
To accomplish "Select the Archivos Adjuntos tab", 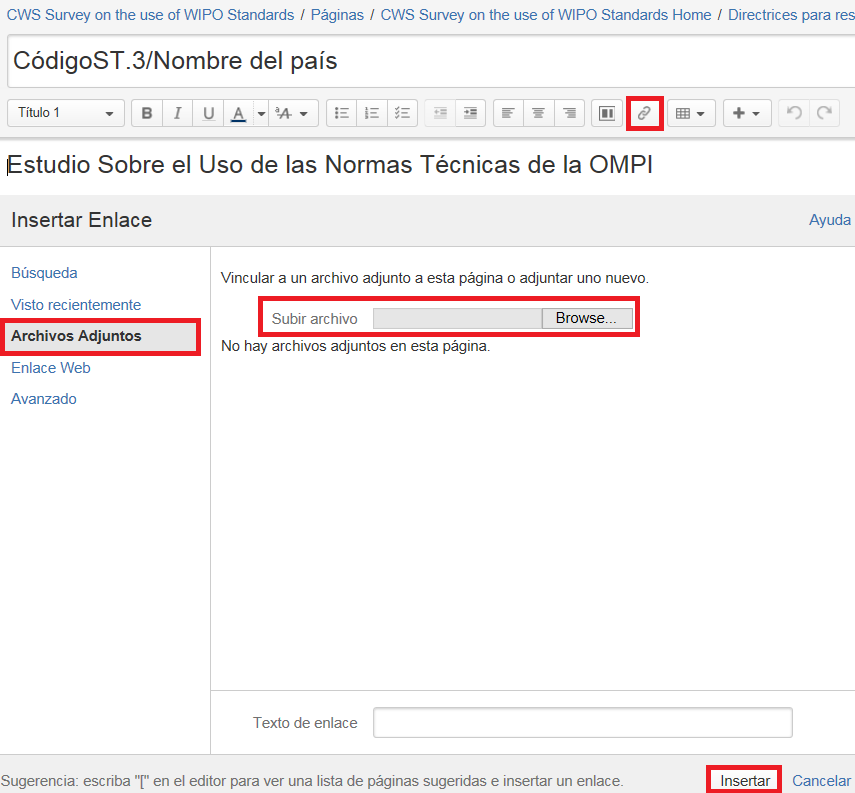I will (76, 336).
